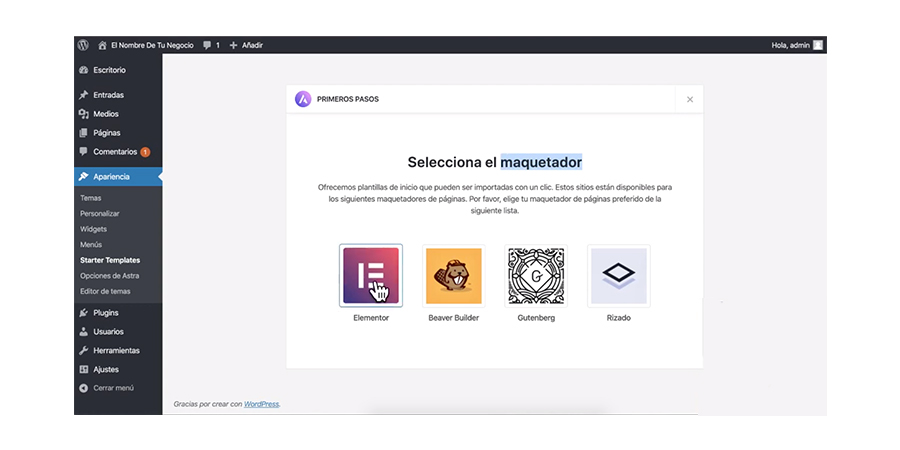Follow the WordPress footer link
This screenshot has width=900, height=450.
261,404
